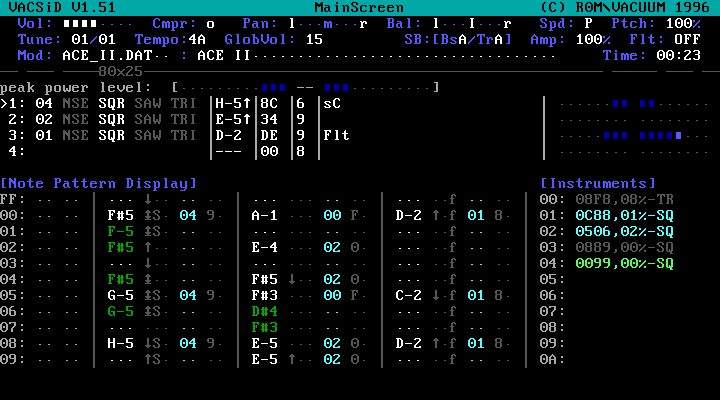The width and height of the screenshot is (720, 400).
Task: Click the SB:[BsA/TrA] setting
Action: (x=458, y=39)
